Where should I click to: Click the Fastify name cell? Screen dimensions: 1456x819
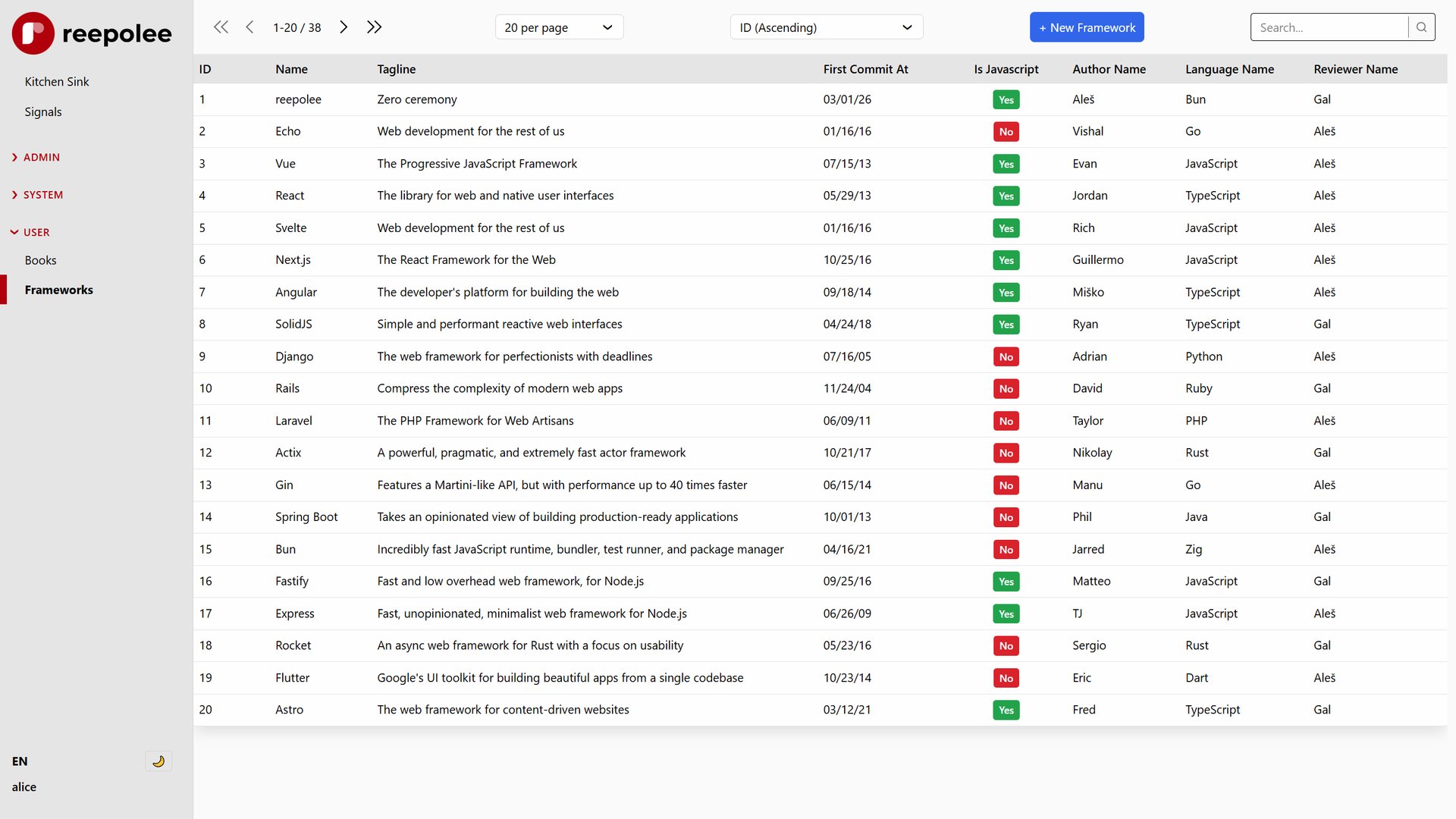(x=292, y=582)
